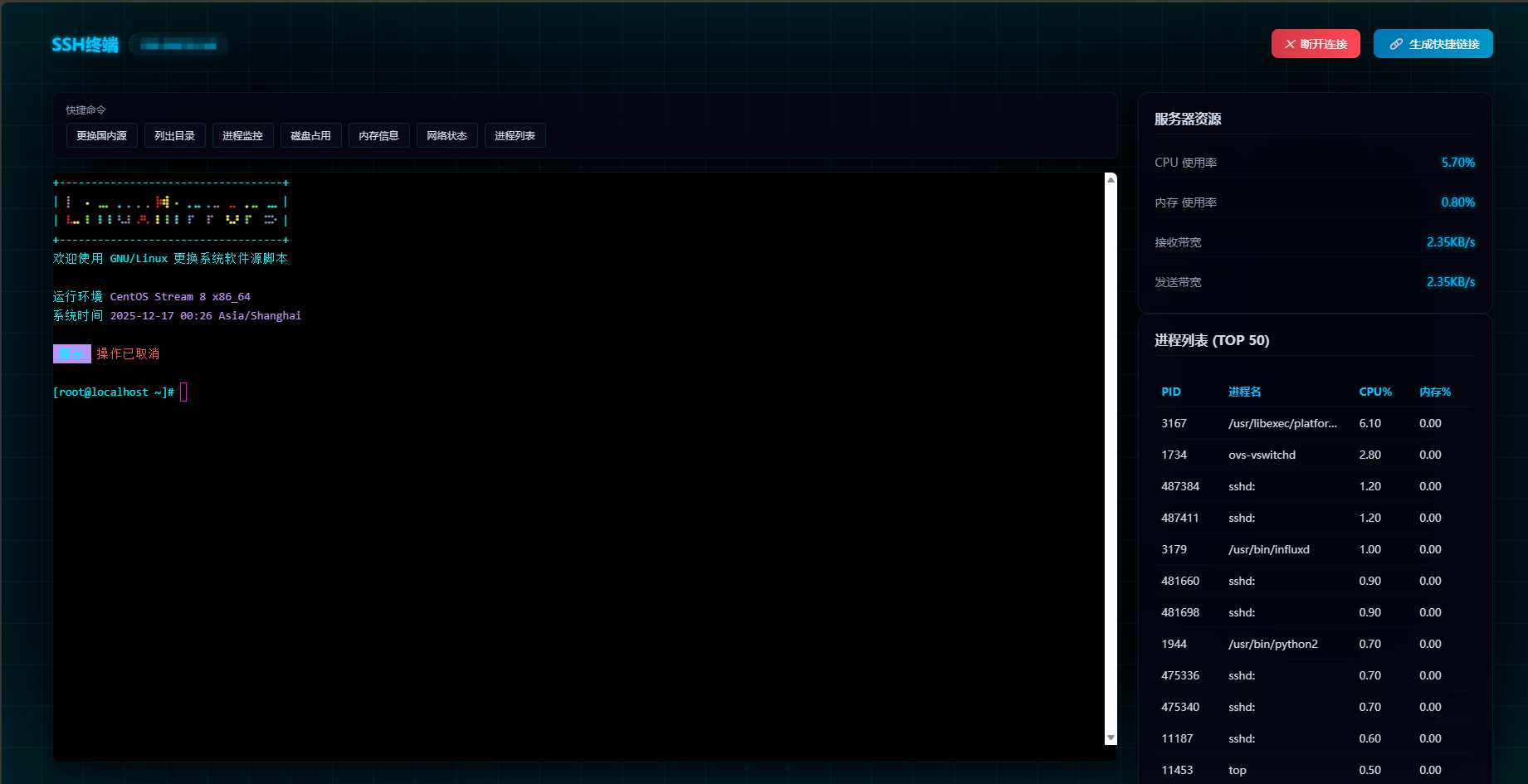
Task: Run the 进程监控 quick command
Action: (243, 136)
